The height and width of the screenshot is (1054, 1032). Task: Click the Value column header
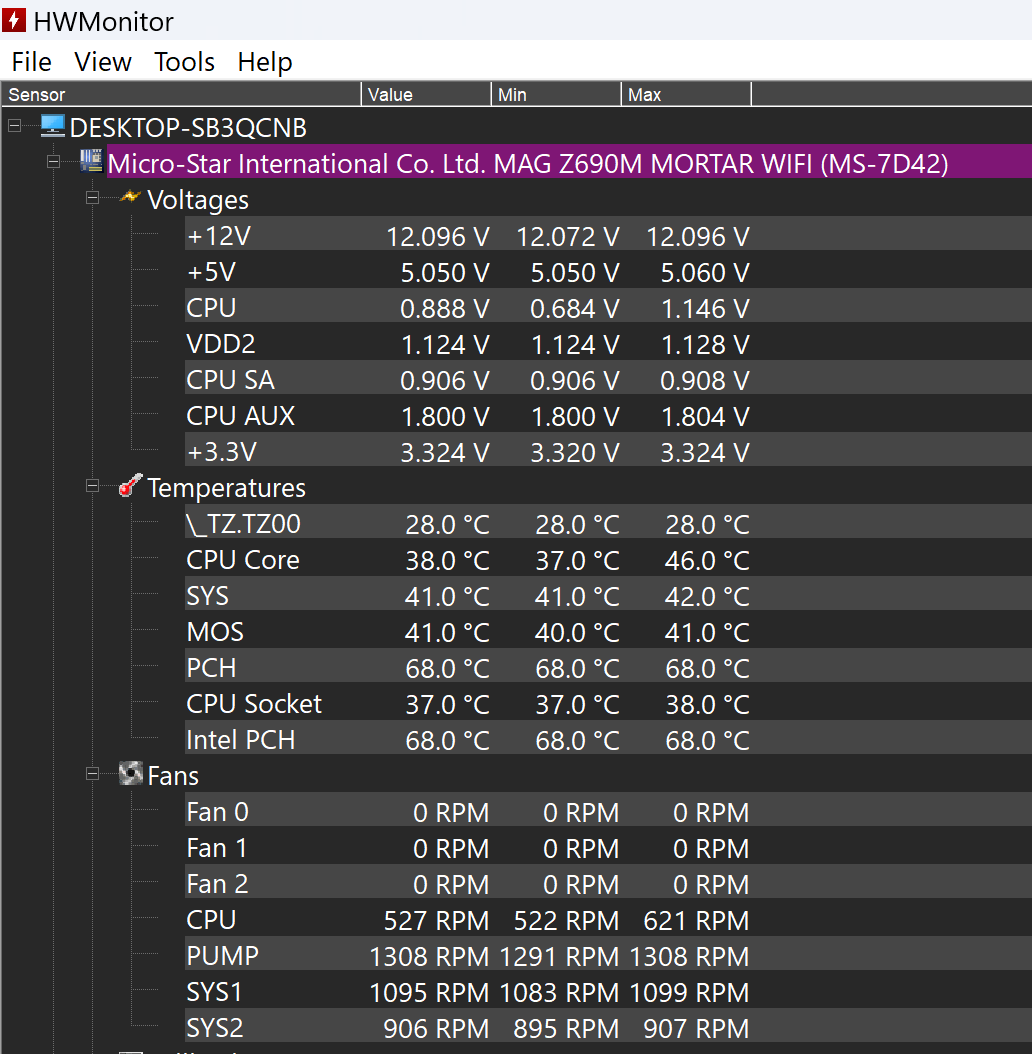(x=426, y=95)
